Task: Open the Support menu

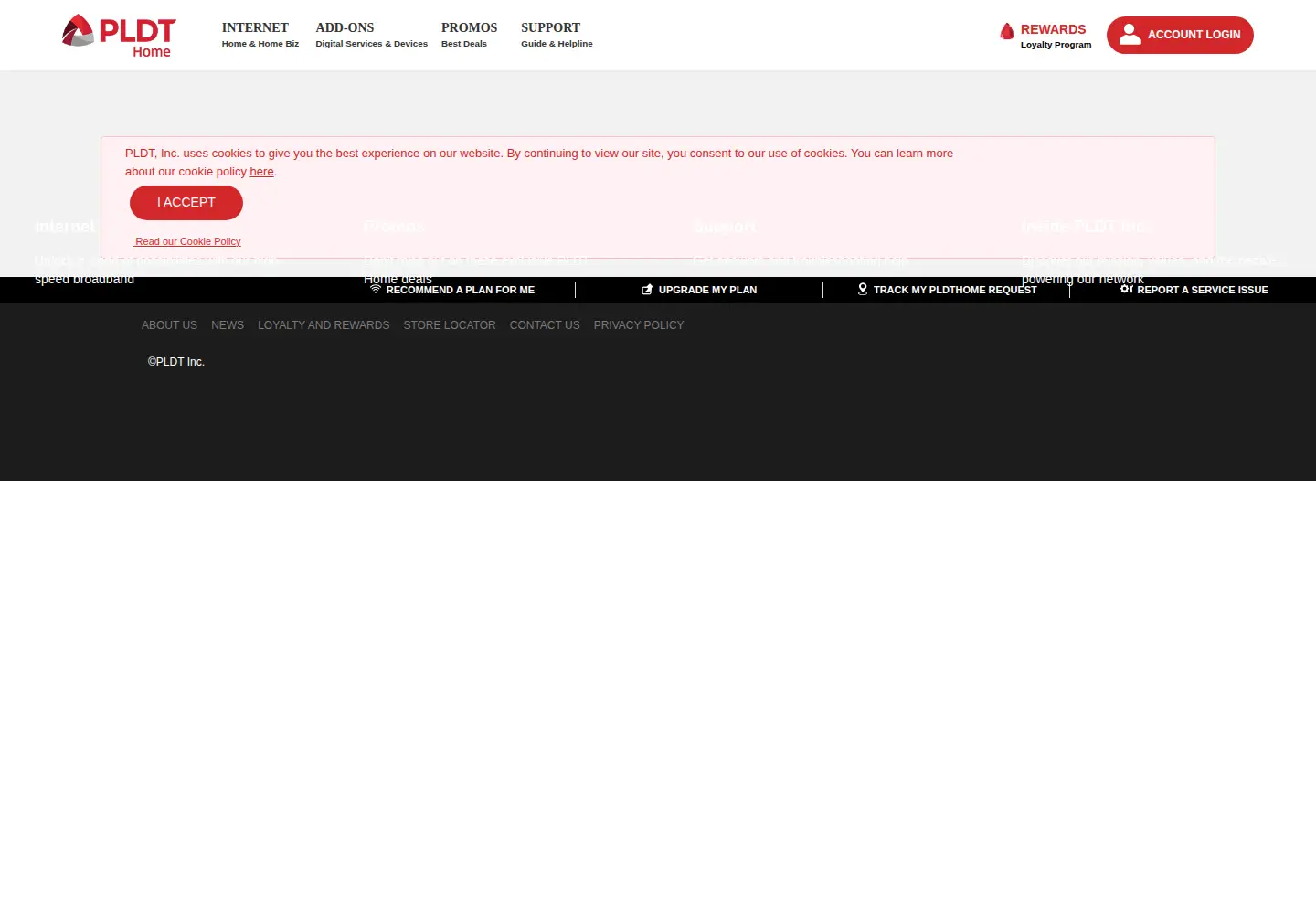Action: (x=557, y=35)
